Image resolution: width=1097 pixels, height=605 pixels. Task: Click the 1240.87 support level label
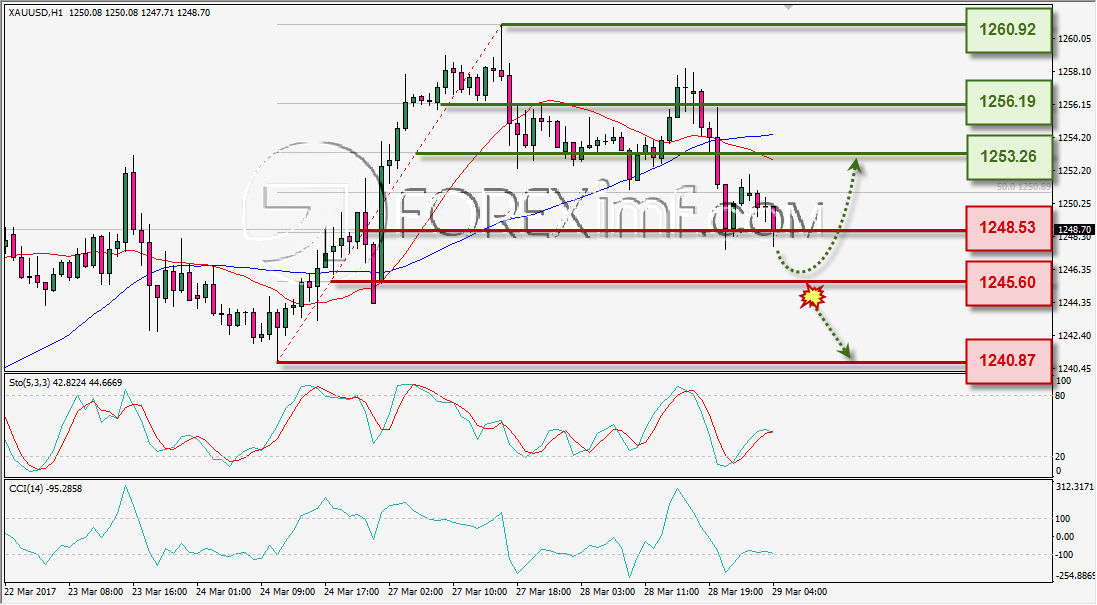[1008, 361]
